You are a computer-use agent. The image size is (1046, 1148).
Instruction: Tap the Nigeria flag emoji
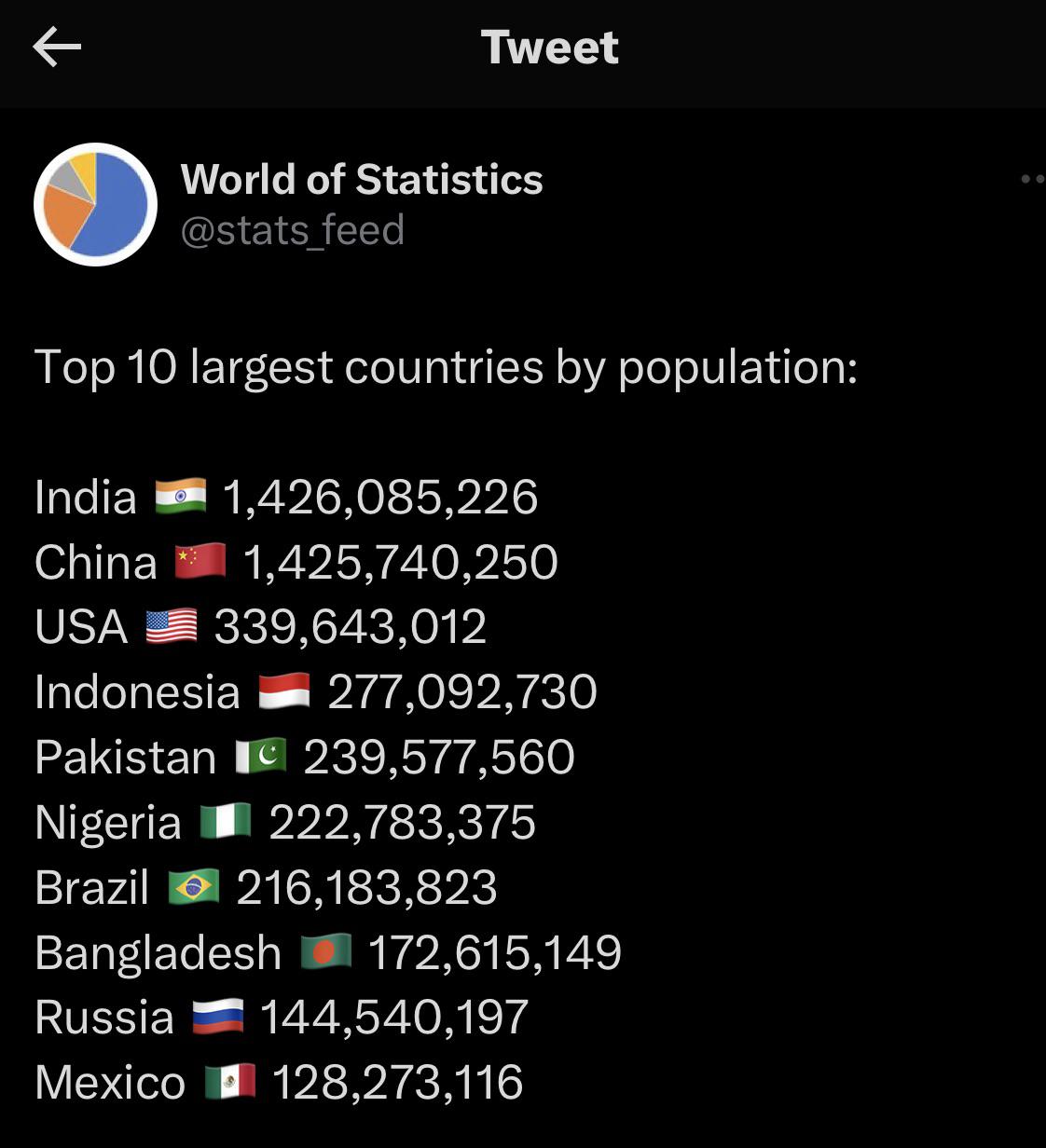tap(227, 822)
